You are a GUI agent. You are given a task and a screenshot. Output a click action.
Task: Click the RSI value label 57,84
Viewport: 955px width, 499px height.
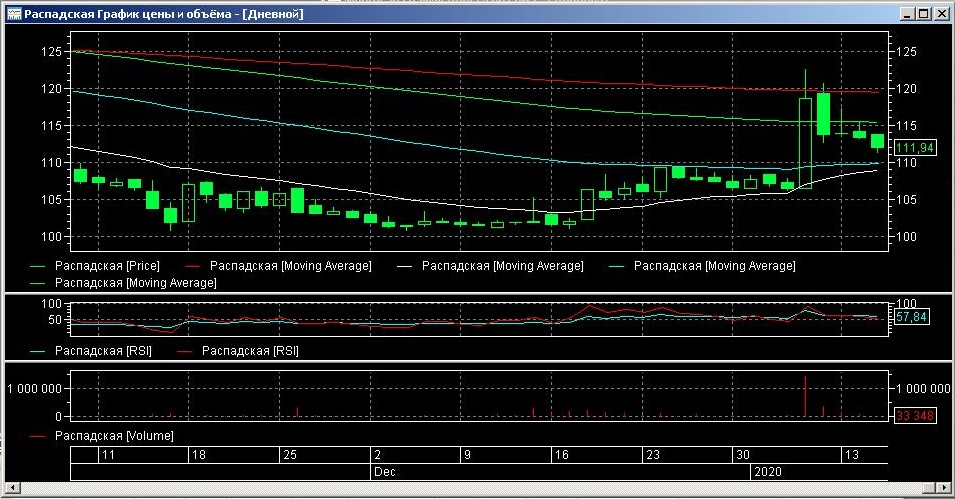pos(912,317)
